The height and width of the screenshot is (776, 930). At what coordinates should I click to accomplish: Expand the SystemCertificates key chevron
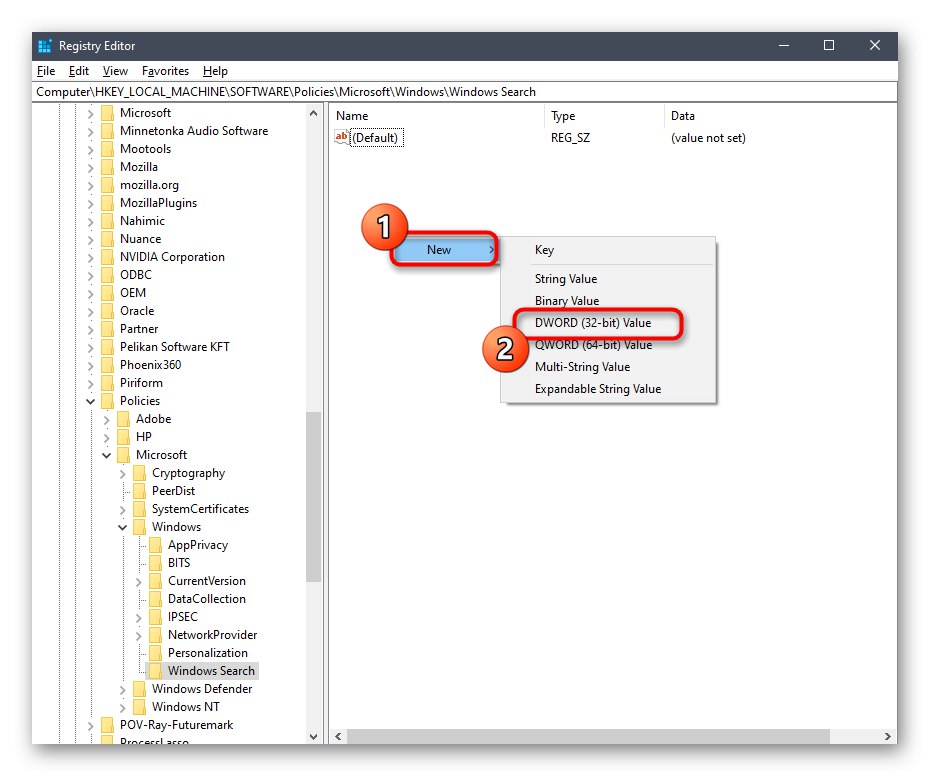coord(122,510)
